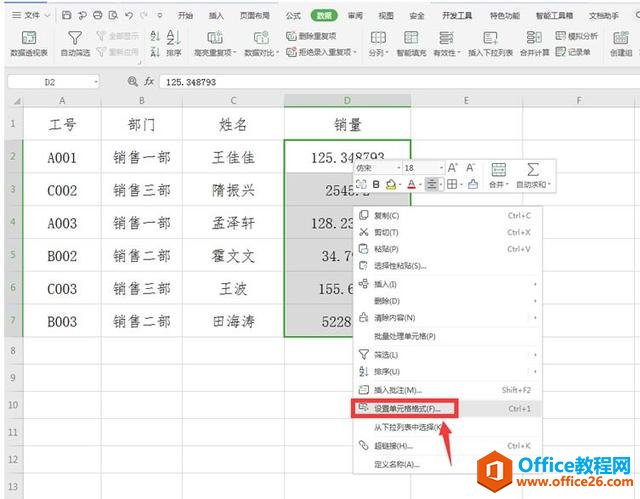640x499 pixels.
Task: Open the font name dropdown showing 仿宋
Action: click(397, 168)
